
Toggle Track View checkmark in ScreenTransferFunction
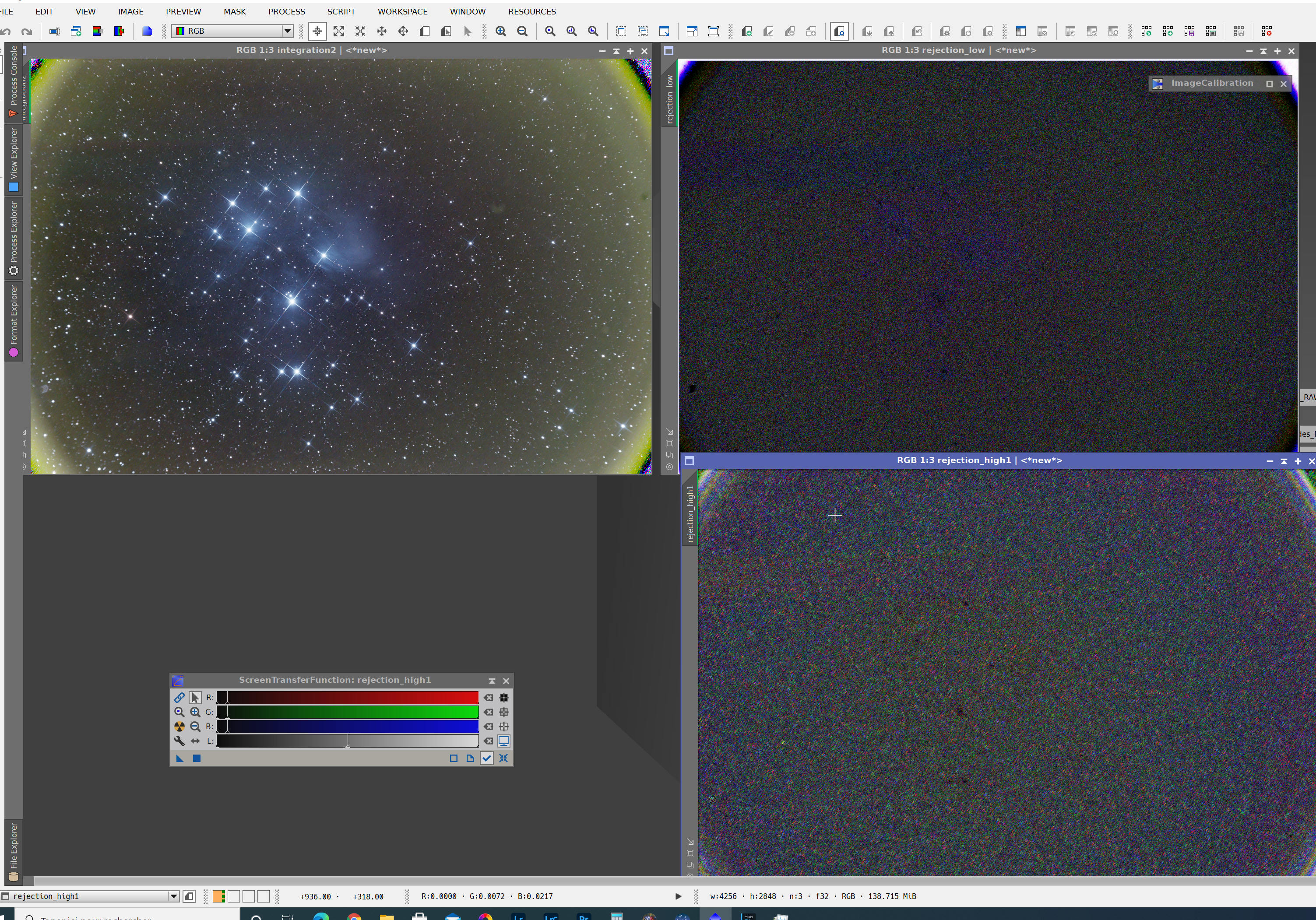tap(487, 758)
